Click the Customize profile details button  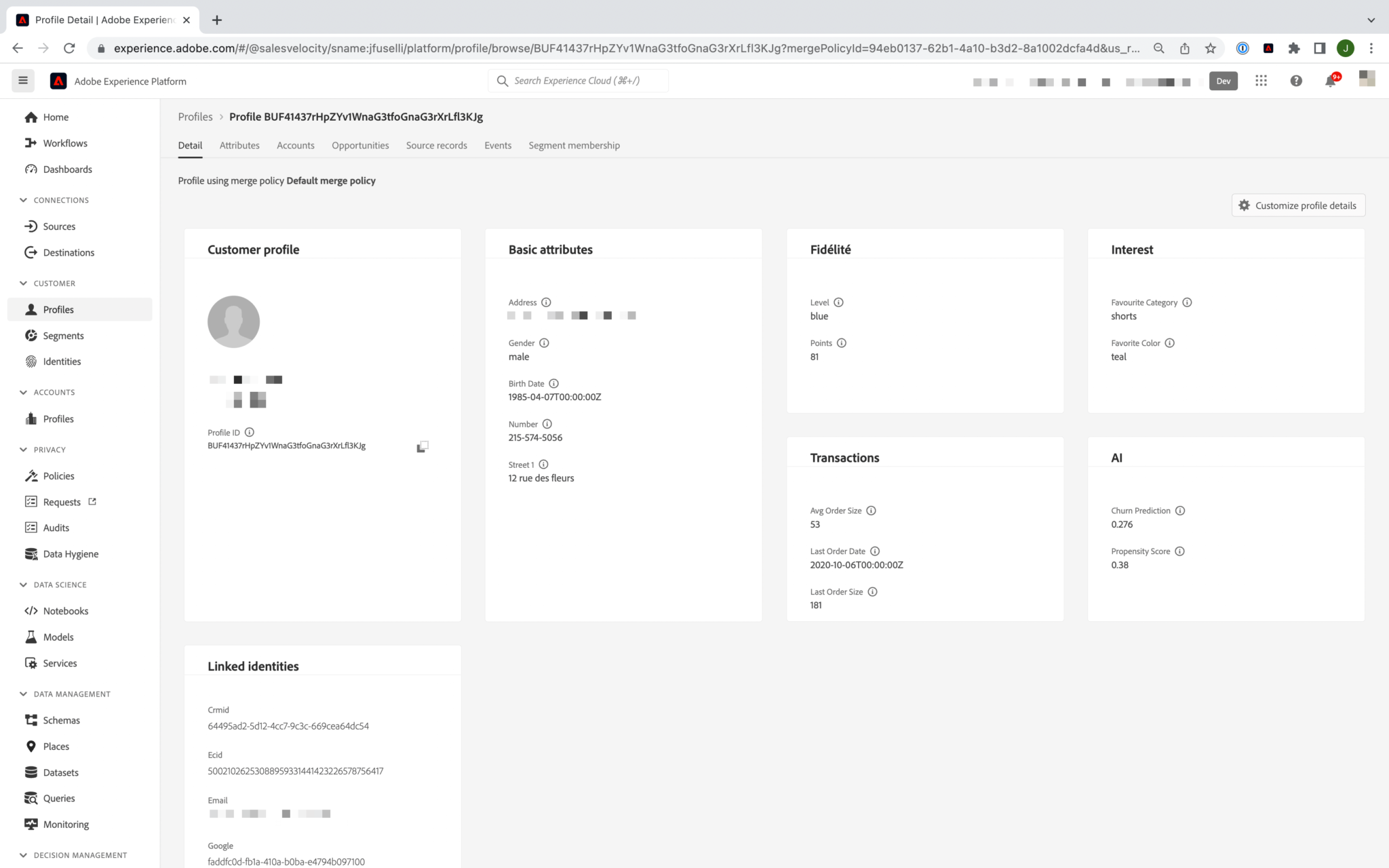1297,205
